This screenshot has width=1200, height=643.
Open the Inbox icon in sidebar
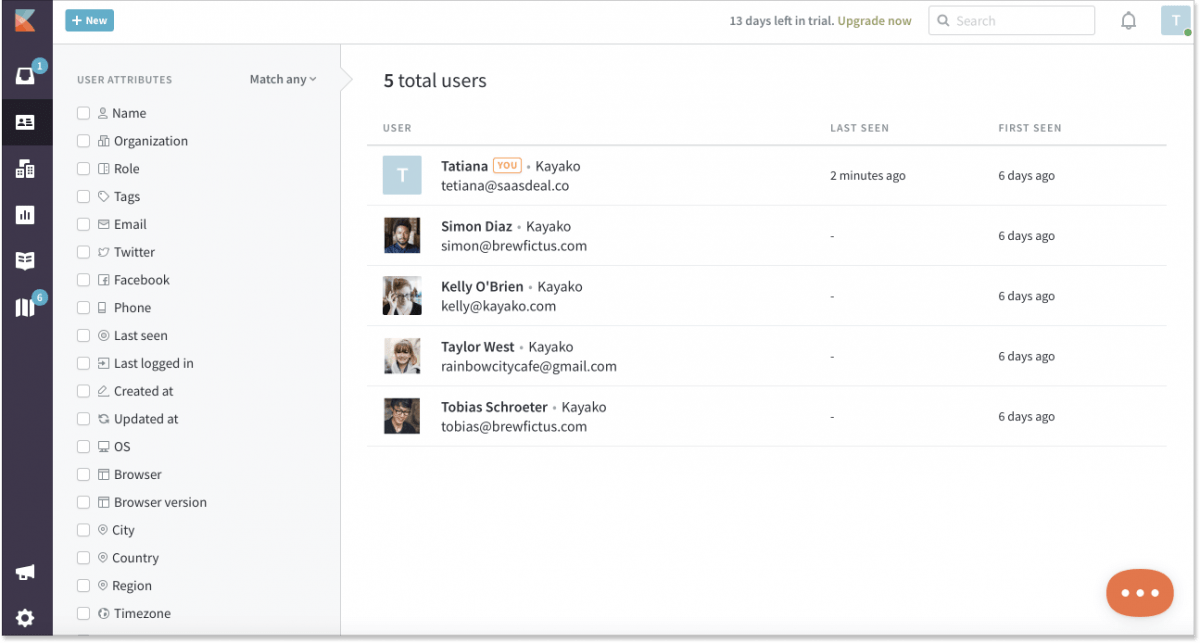(x=25, y=76)
